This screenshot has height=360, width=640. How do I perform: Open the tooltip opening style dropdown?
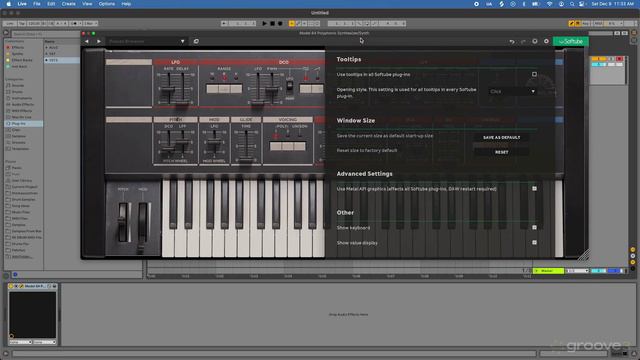pos(512,91)
